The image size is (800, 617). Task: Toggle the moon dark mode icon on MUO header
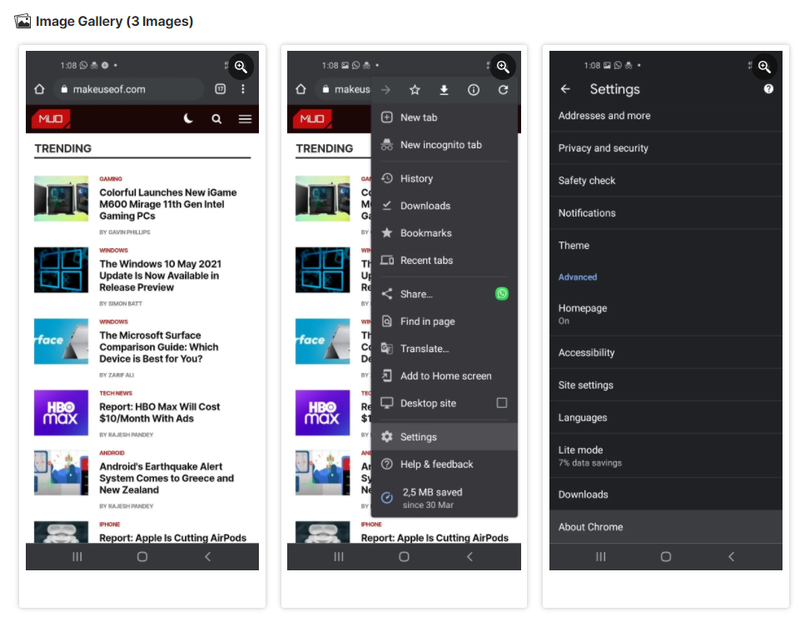189,119
